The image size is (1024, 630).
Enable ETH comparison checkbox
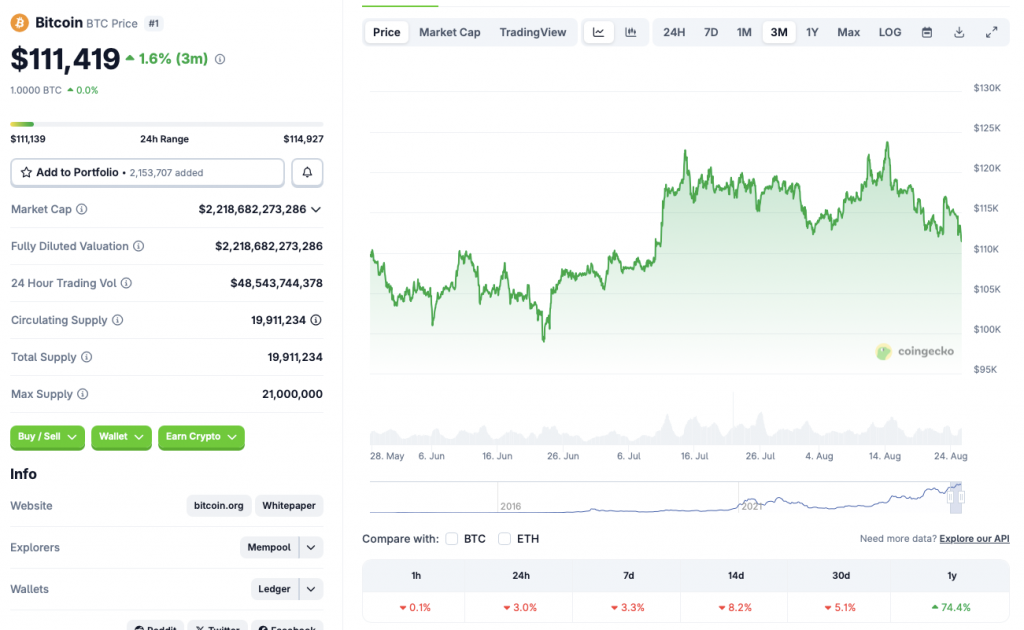(504, 539)
